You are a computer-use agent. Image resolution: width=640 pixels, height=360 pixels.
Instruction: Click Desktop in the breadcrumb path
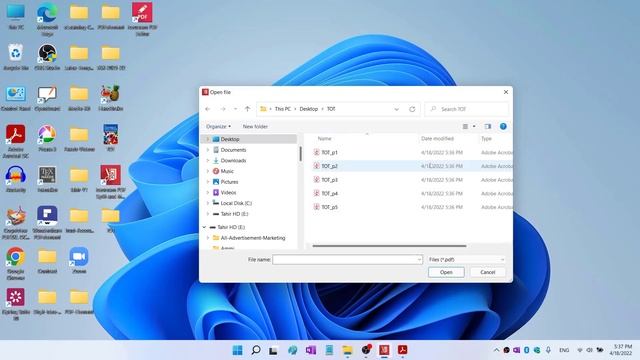(309, 109)
